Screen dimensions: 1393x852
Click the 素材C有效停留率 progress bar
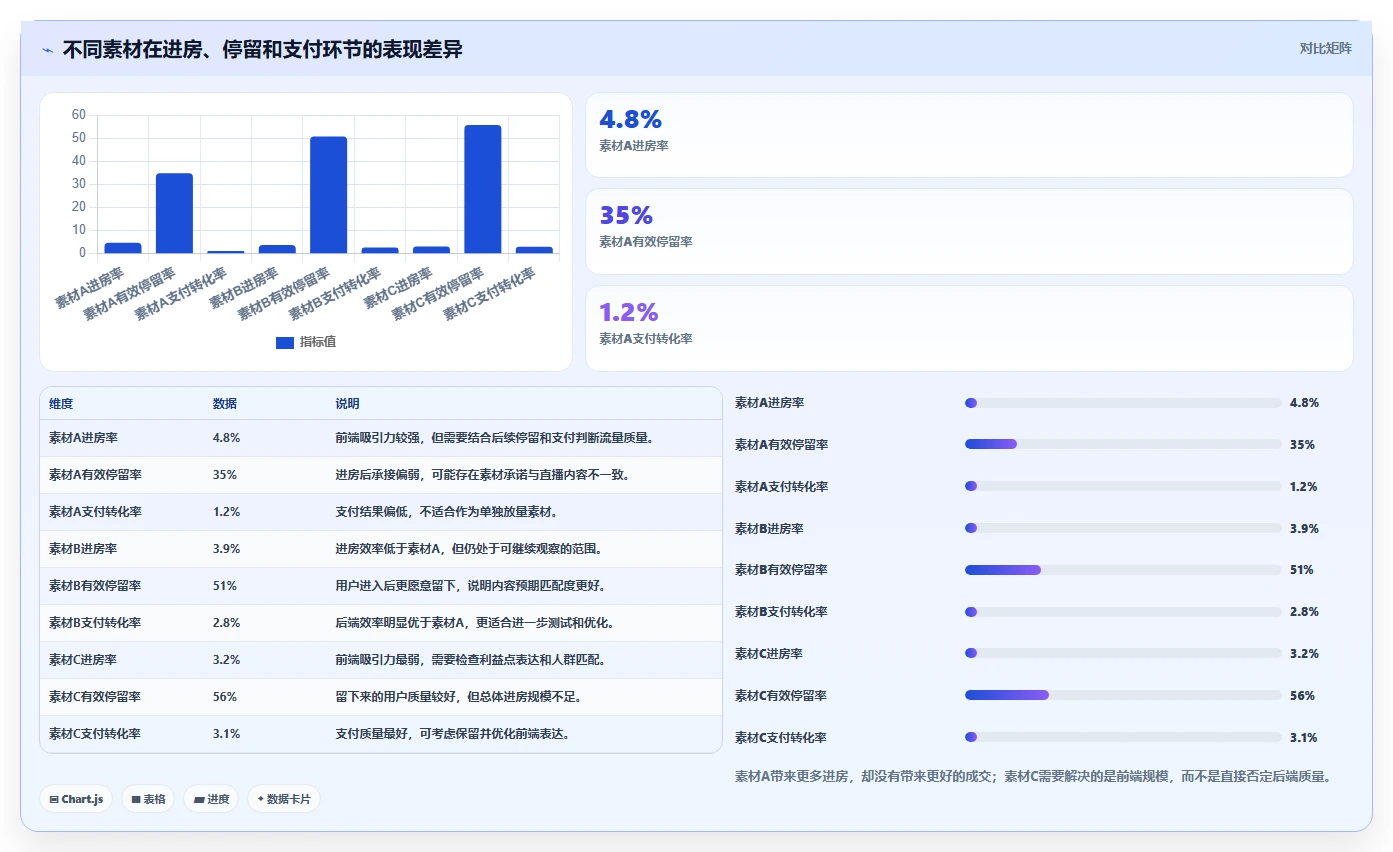click(1123, 695)
